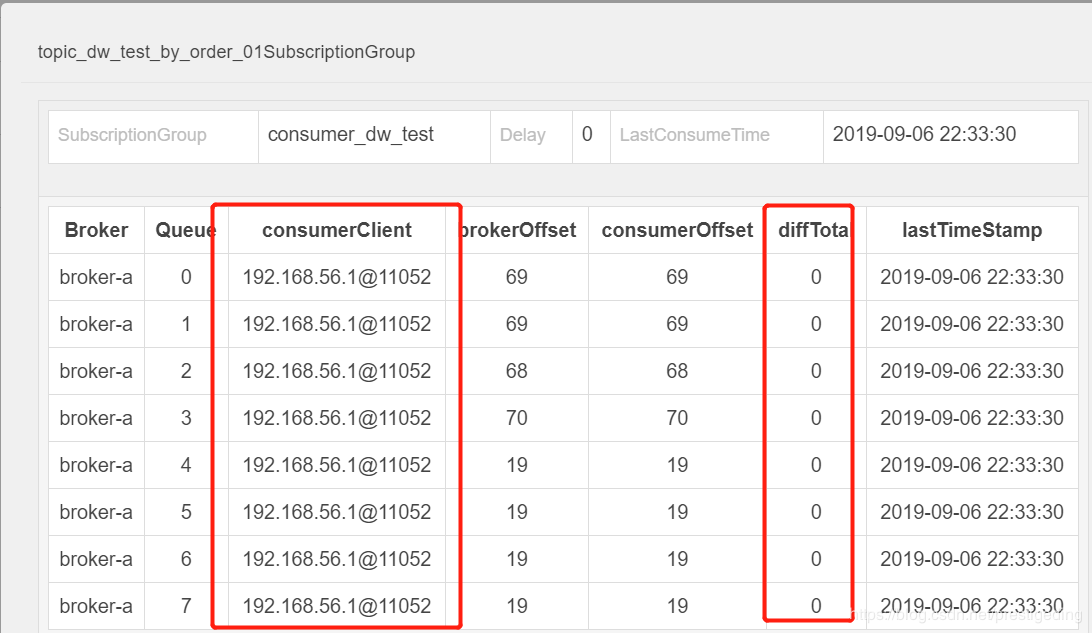Click lastTimeStamp cell in queue 6 row
1092x633 pixels.
(971, 559)
